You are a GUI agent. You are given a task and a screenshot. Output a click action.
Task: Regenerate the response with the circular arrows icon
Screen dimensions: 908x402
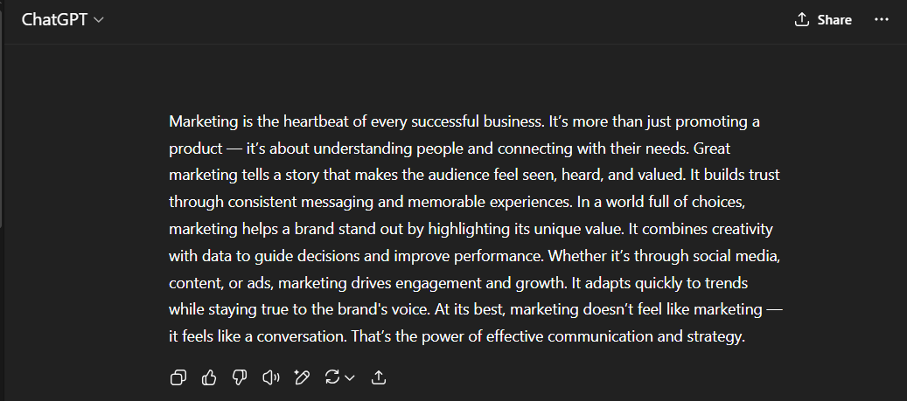click(x=332, y=377)
